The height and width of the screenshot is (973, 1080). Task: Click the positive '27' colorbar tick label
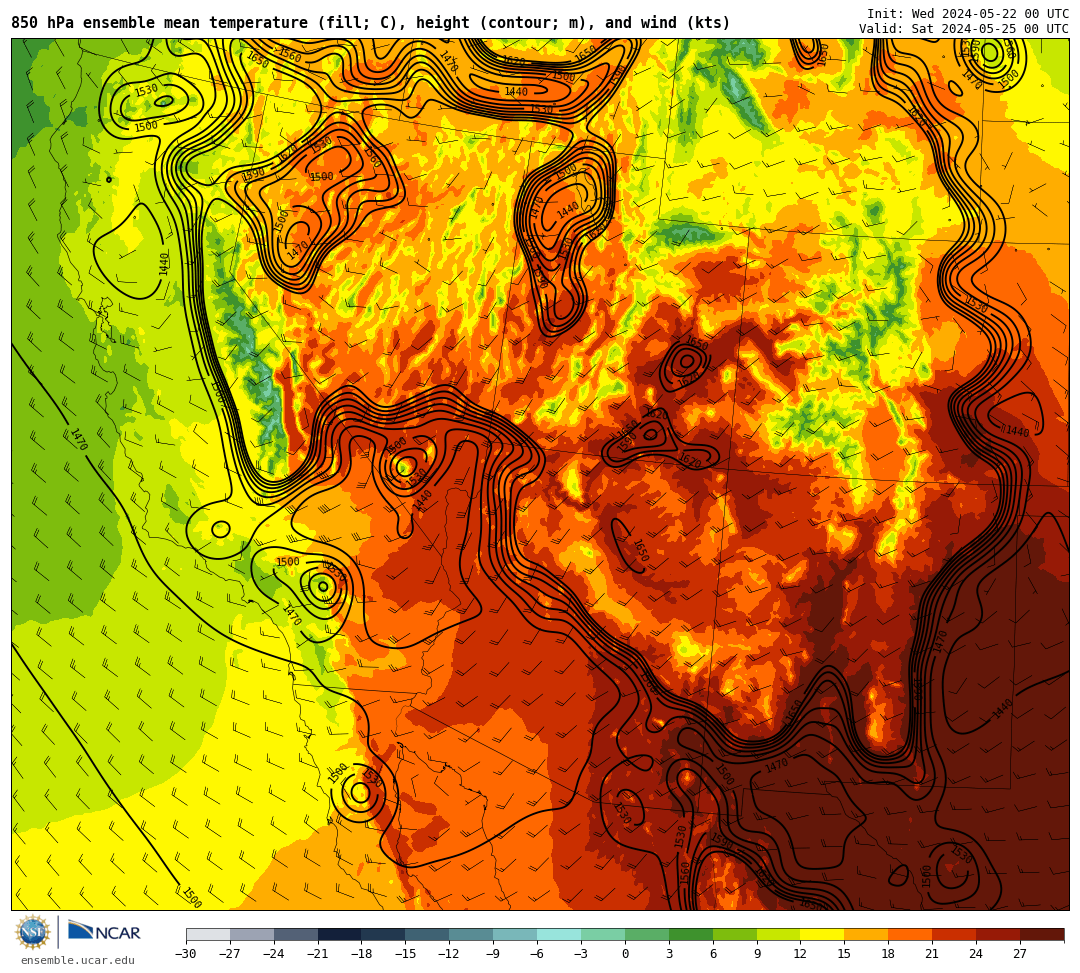(1020, 954)
